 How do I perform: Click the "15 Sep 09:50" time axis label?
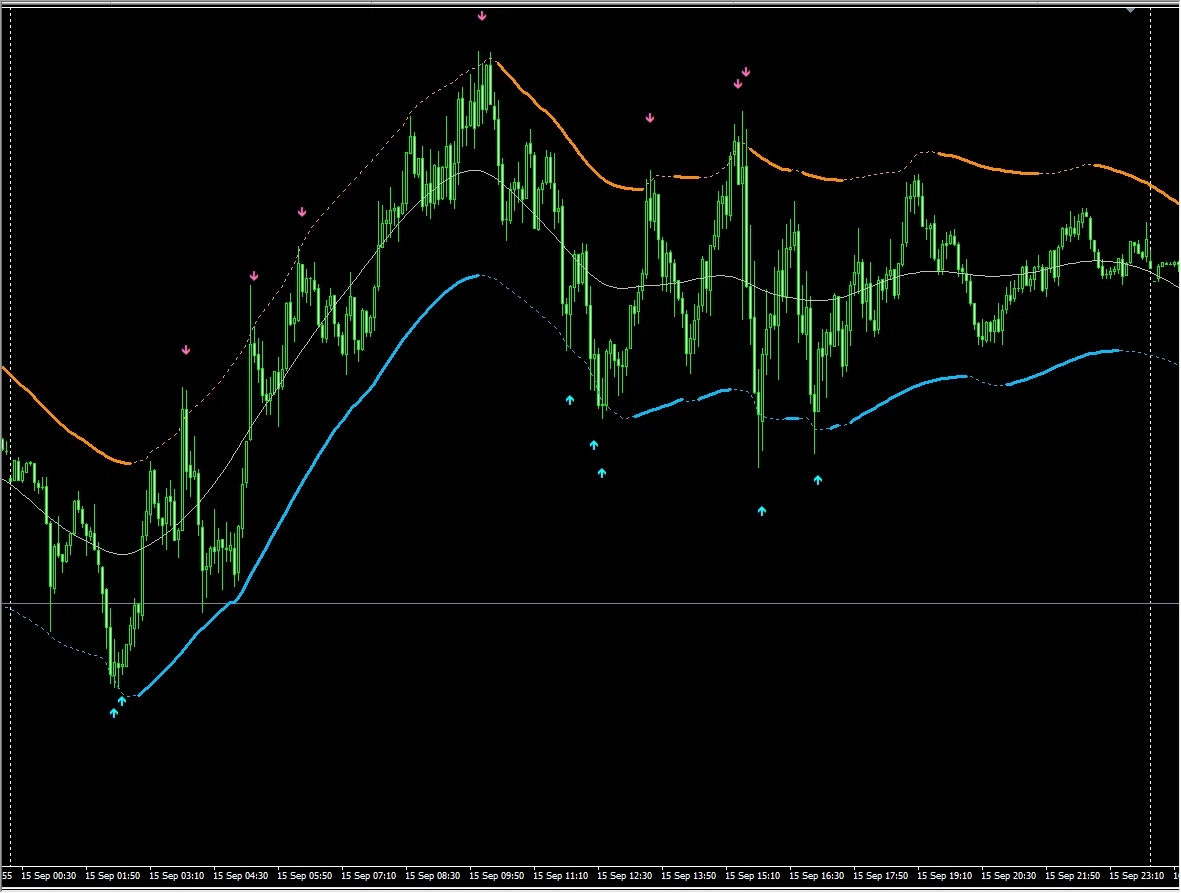coord(497,876)
